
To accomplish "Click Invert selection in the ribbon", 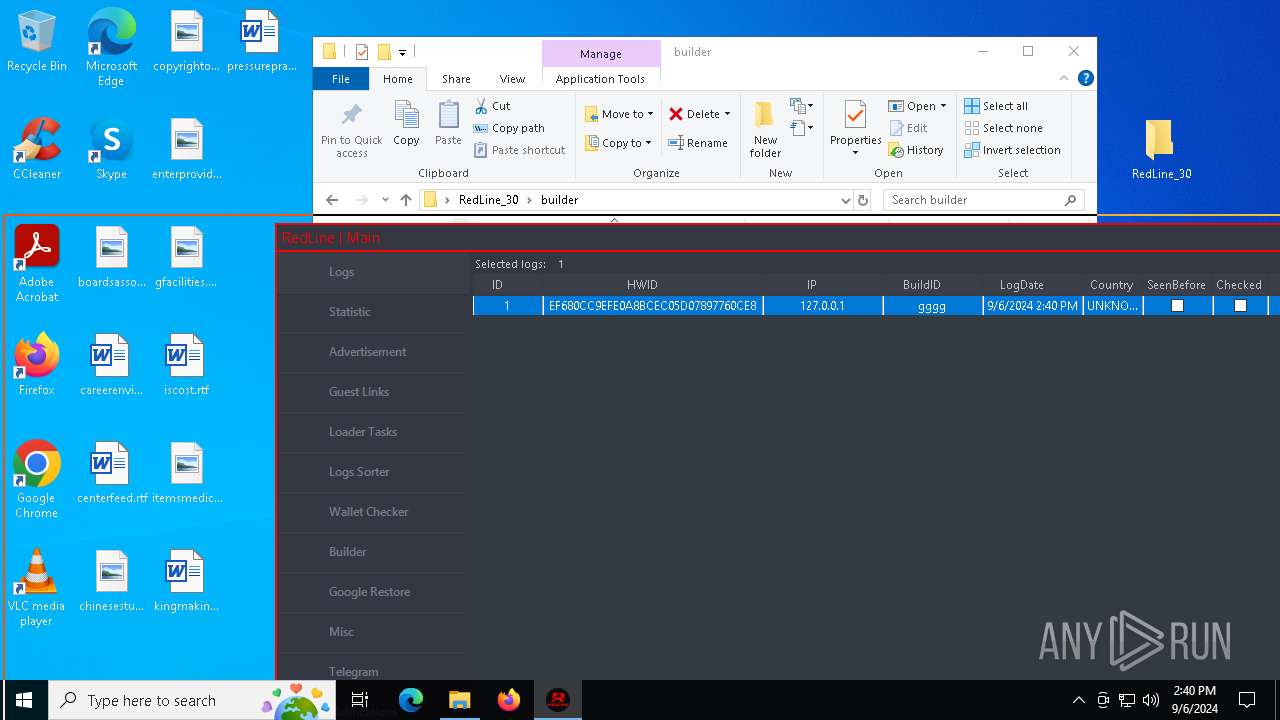I will point(1012,150).
